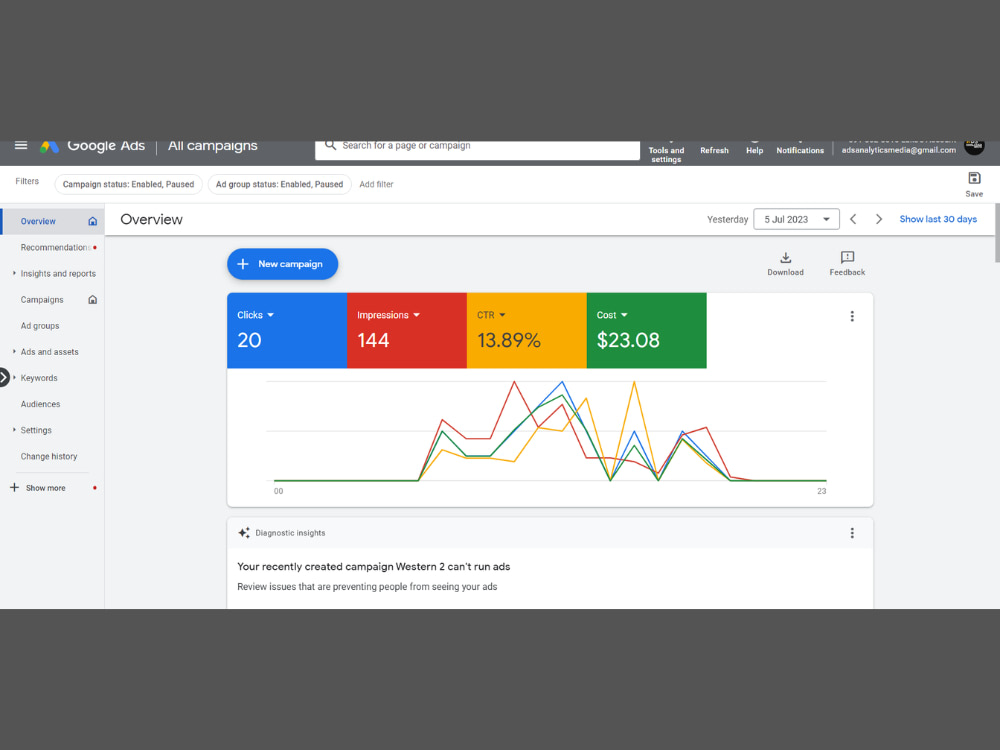
Task: Edit Campaign status filter chip
Action: [x=128, y=184]
